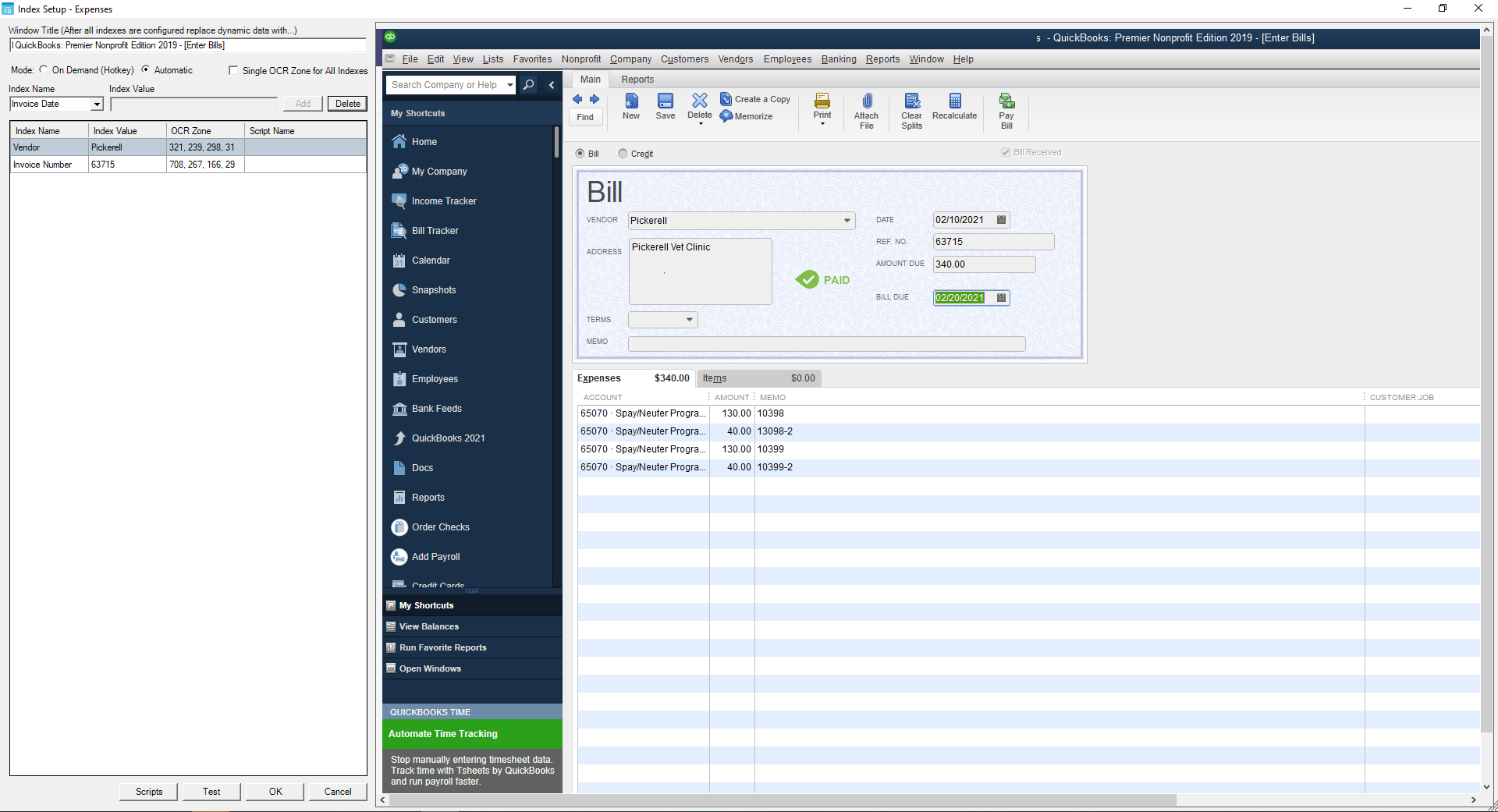Click the Ref. No. field
This screenshot has height=812, width=1498.
tap(993, 242)
